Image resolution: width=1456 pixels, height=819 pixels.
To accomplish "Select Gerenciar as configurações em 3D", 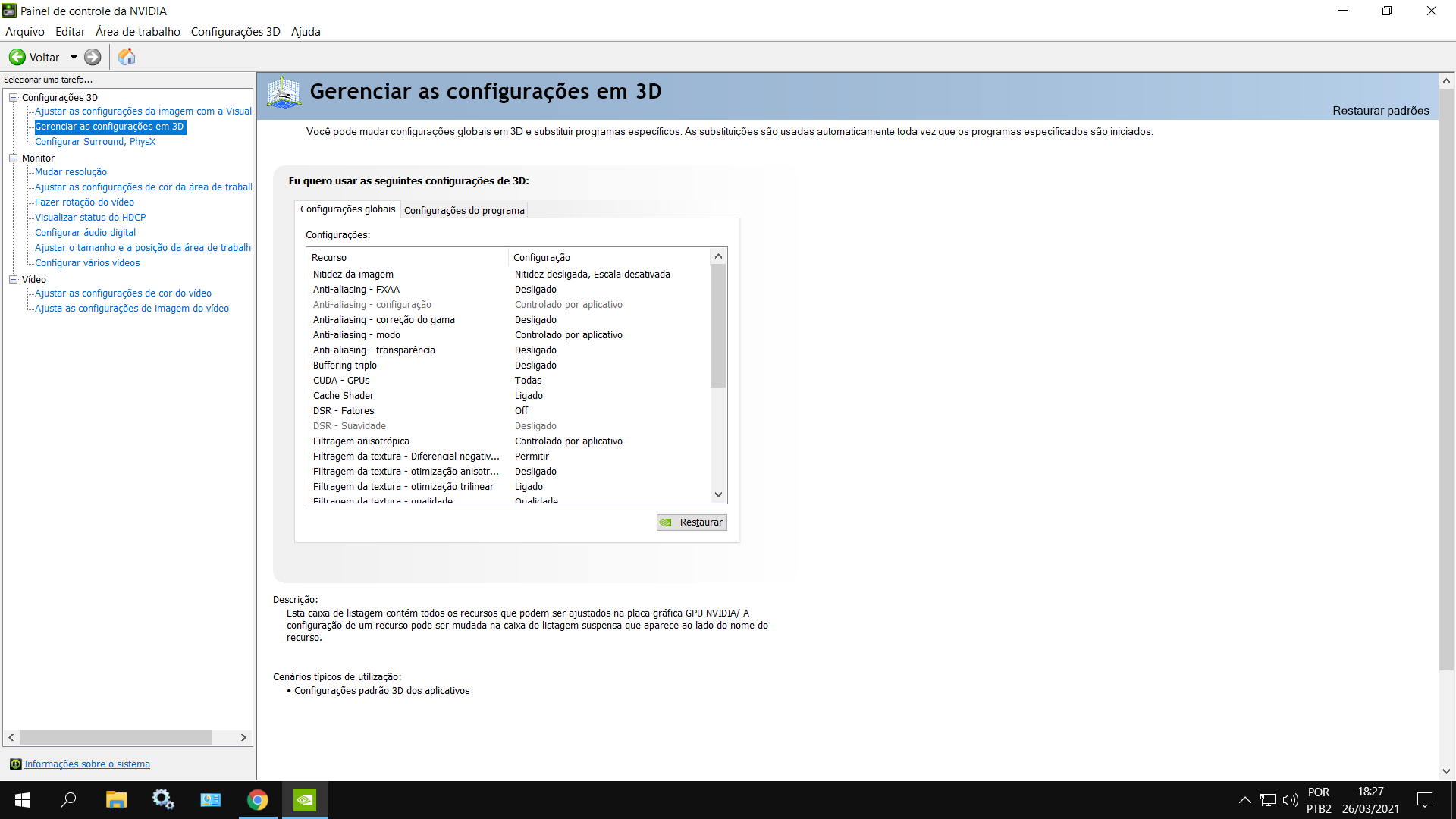I will pyautogui.click(x=109, y=127).
